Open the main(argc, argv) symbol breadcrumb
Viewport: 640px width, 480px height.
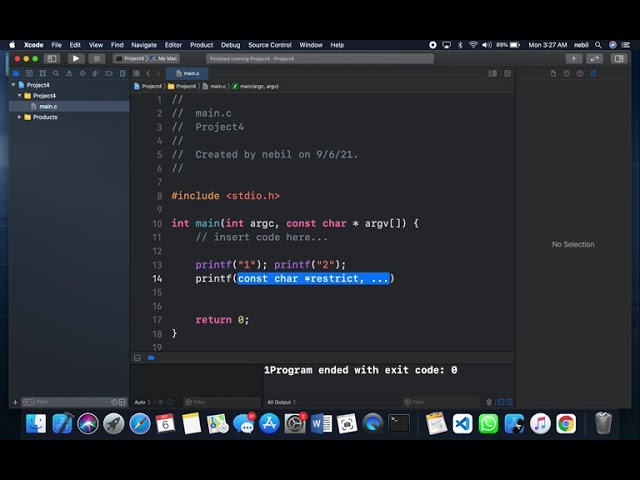click(x=256, y=86)
